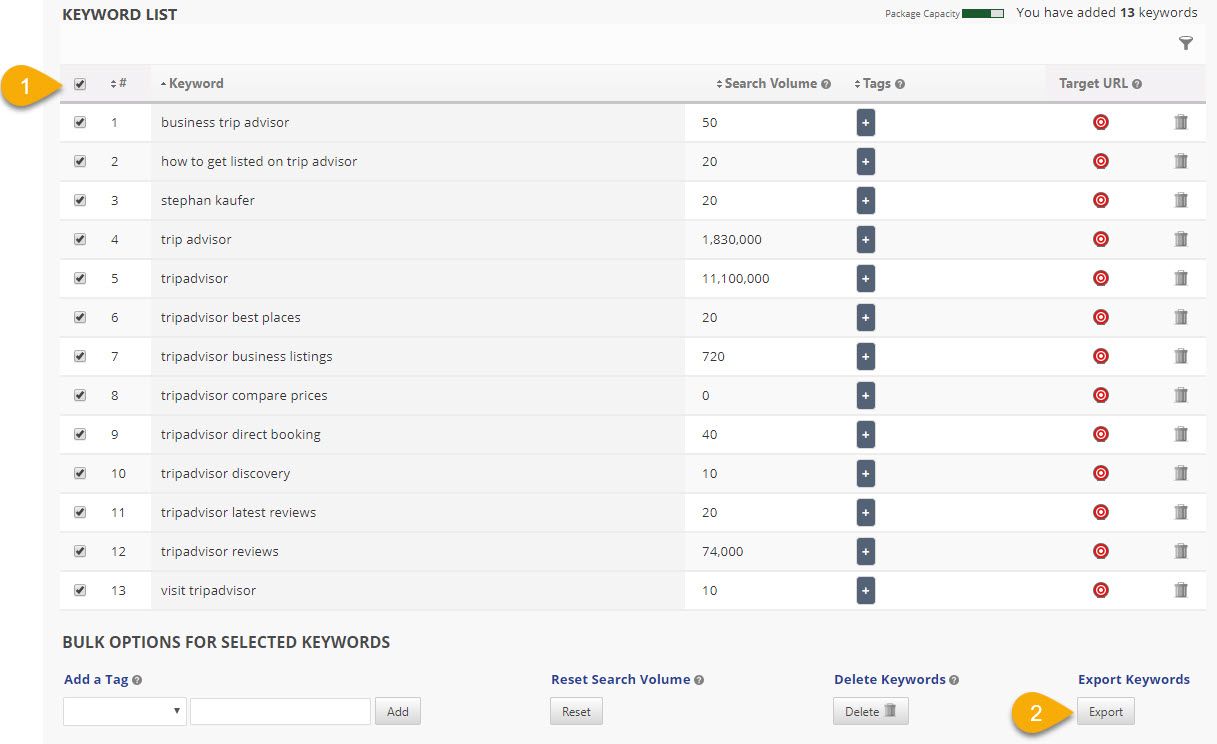Uncheck the 'tripadvisor discovery' row checkbox
The width and height of the screenshot is (1217, 744).
coord(80,473)
